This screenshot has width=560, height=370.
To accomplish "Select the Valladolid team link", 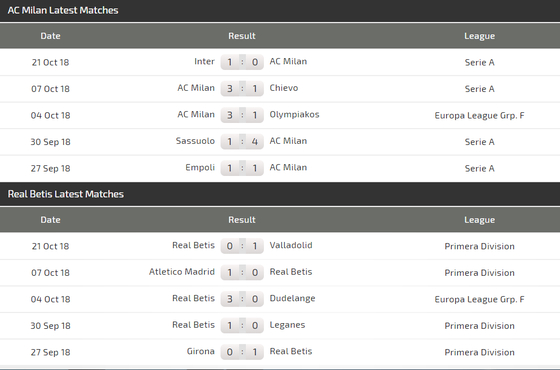I will point(291,245).
